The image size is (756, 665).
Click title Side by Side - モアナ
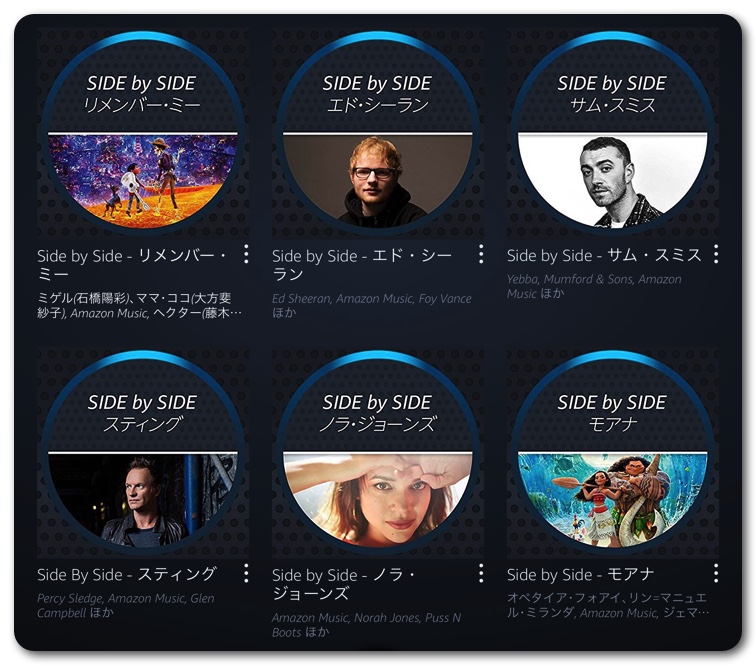pos(580,574)
